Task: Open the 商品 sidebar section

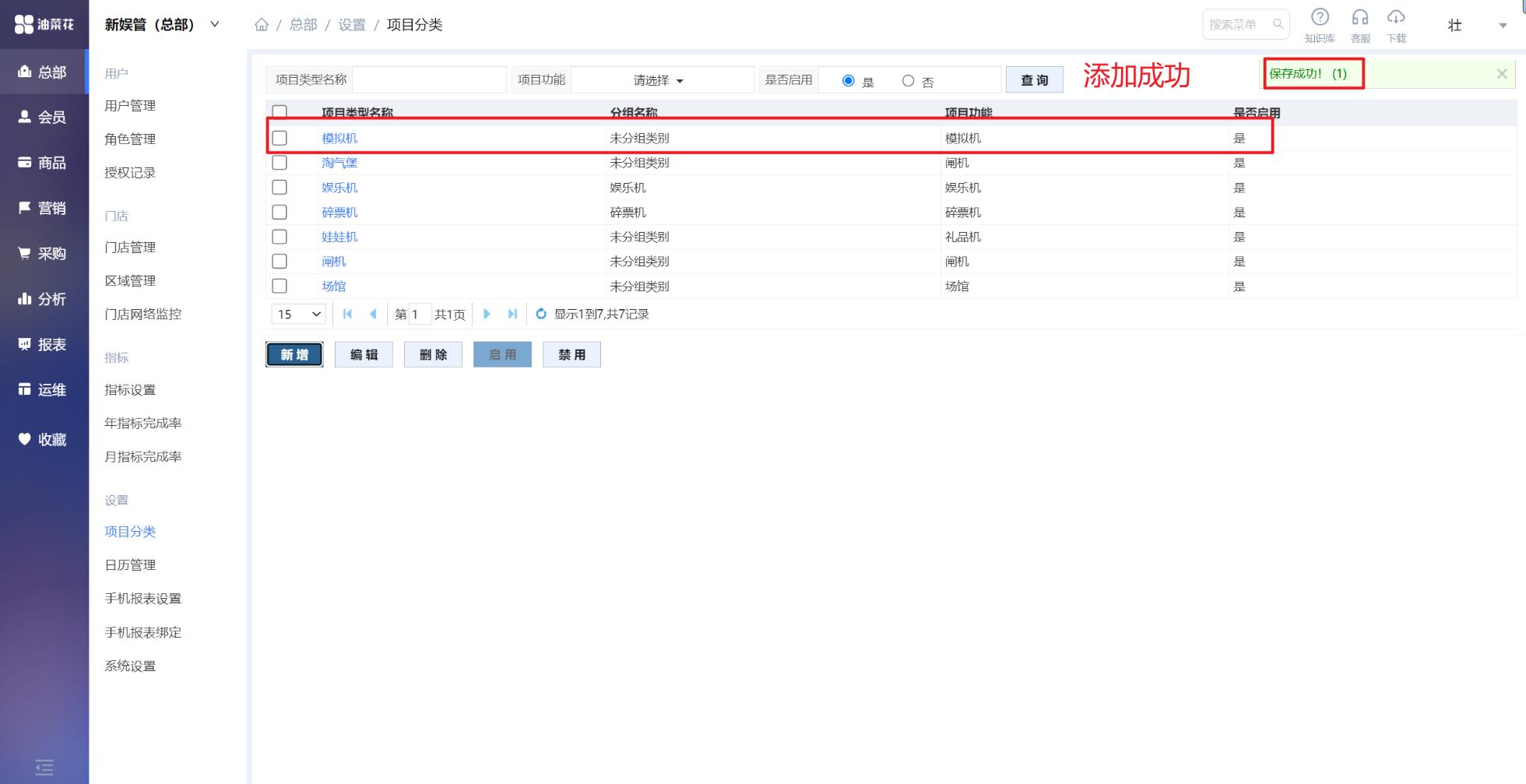Action: point(44,163)
